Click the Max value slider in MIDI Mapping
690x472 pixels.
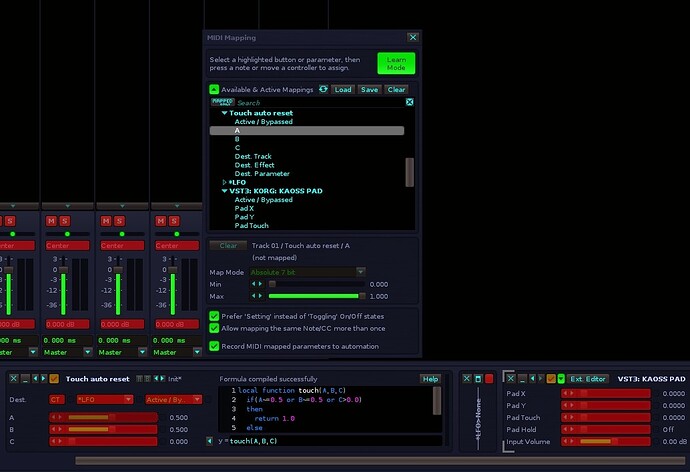tap(315, 296)
